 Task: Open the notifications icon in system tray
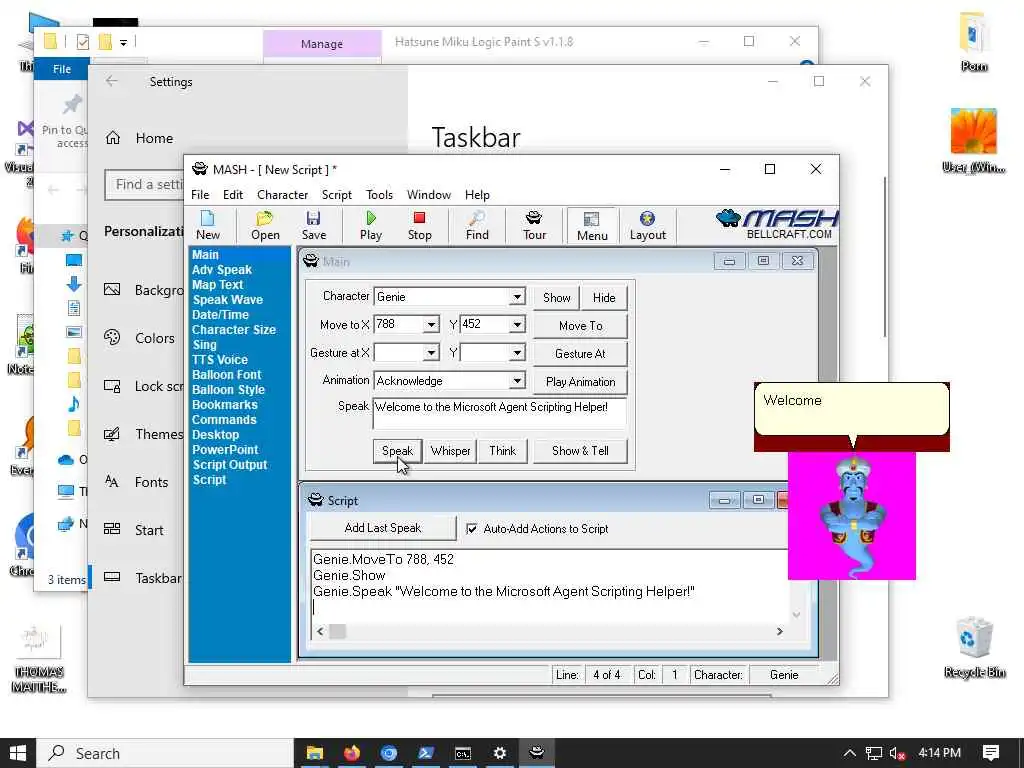(x=990, y=753)
